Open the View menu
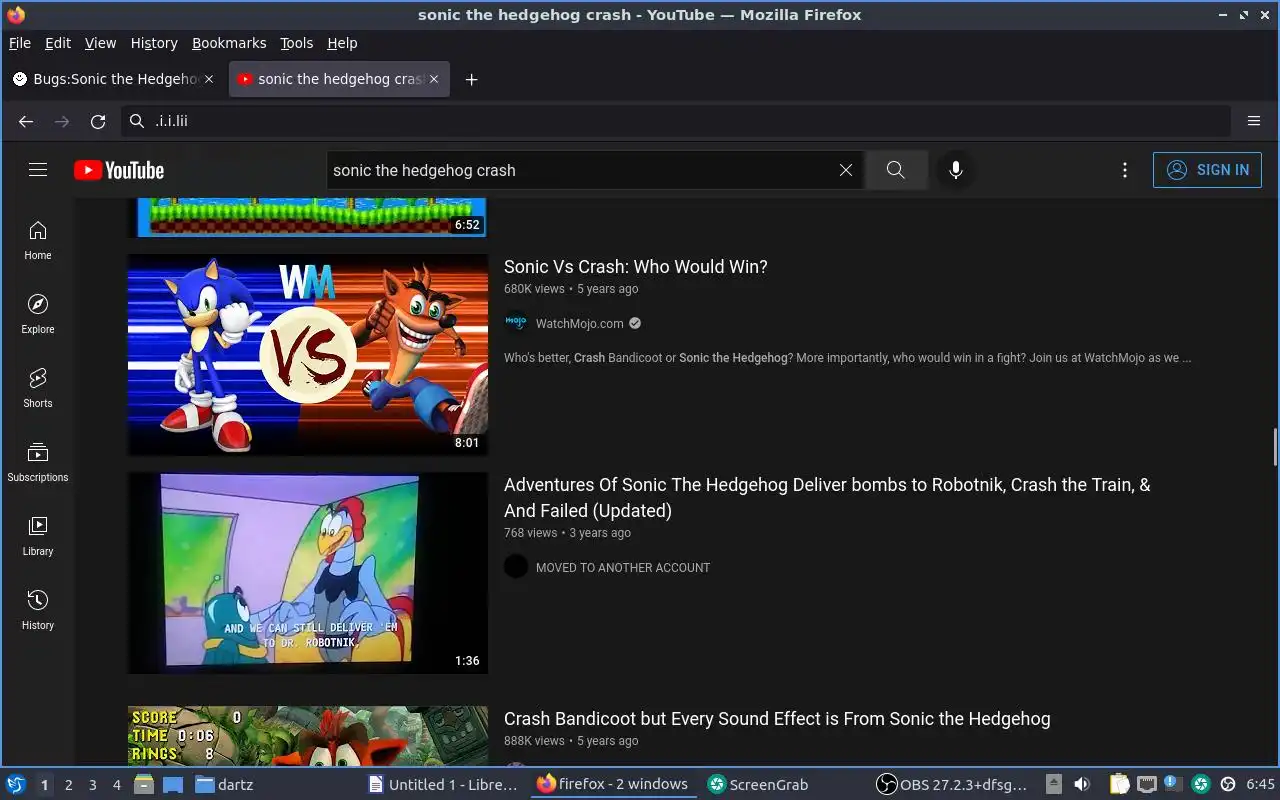Viewport: 1280px width, 800px height. tap(100, 43)
